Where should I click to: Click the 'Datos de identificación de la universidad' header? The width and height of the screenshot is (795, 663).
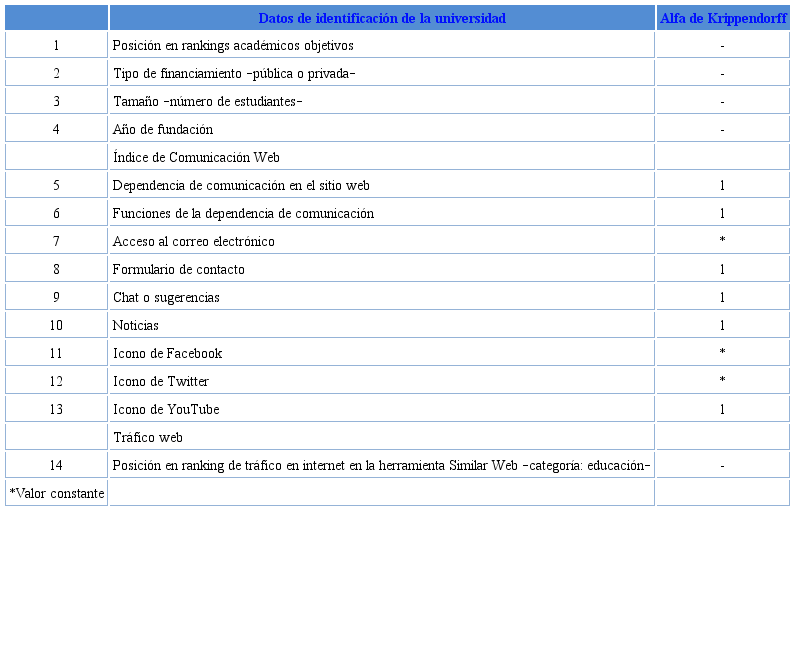381,18
